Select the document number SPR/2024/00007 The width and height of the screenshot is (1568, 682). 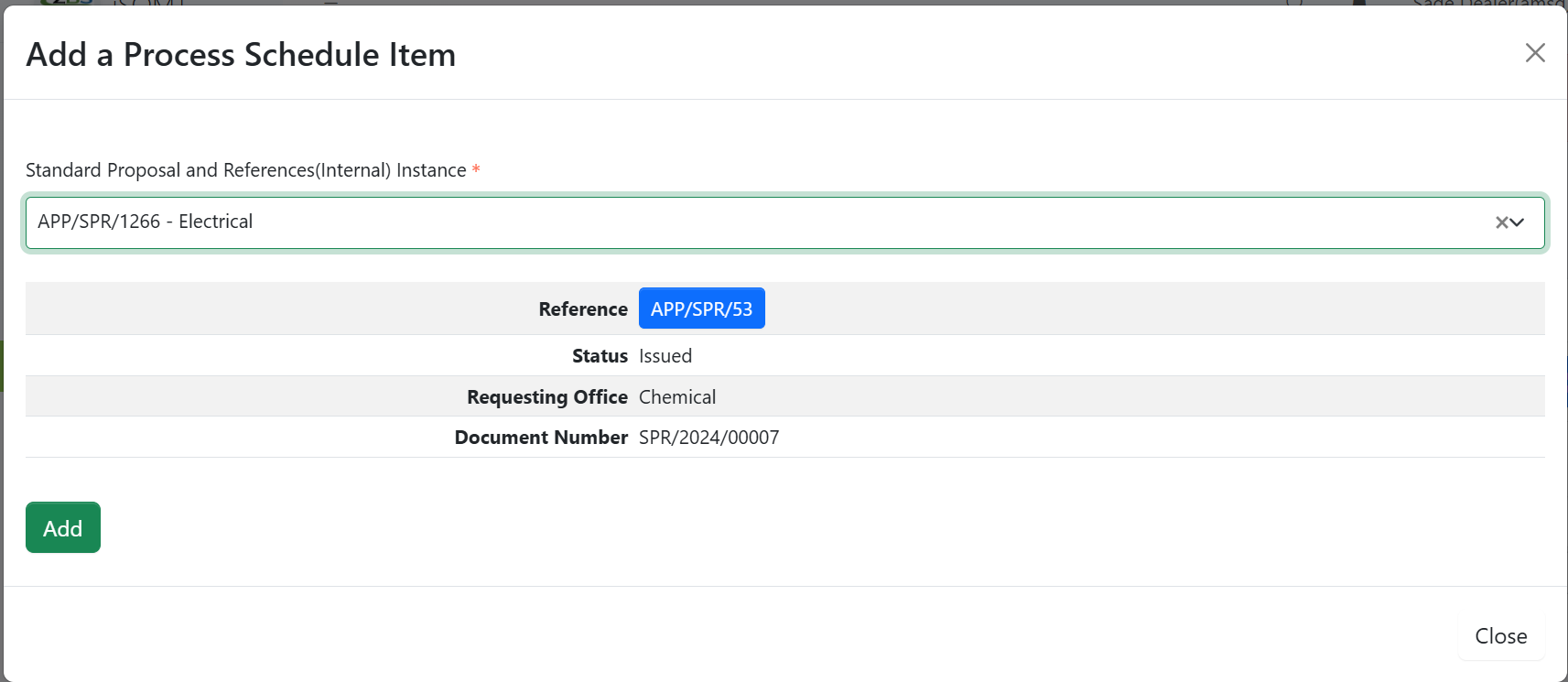click(x=708, y=438)
